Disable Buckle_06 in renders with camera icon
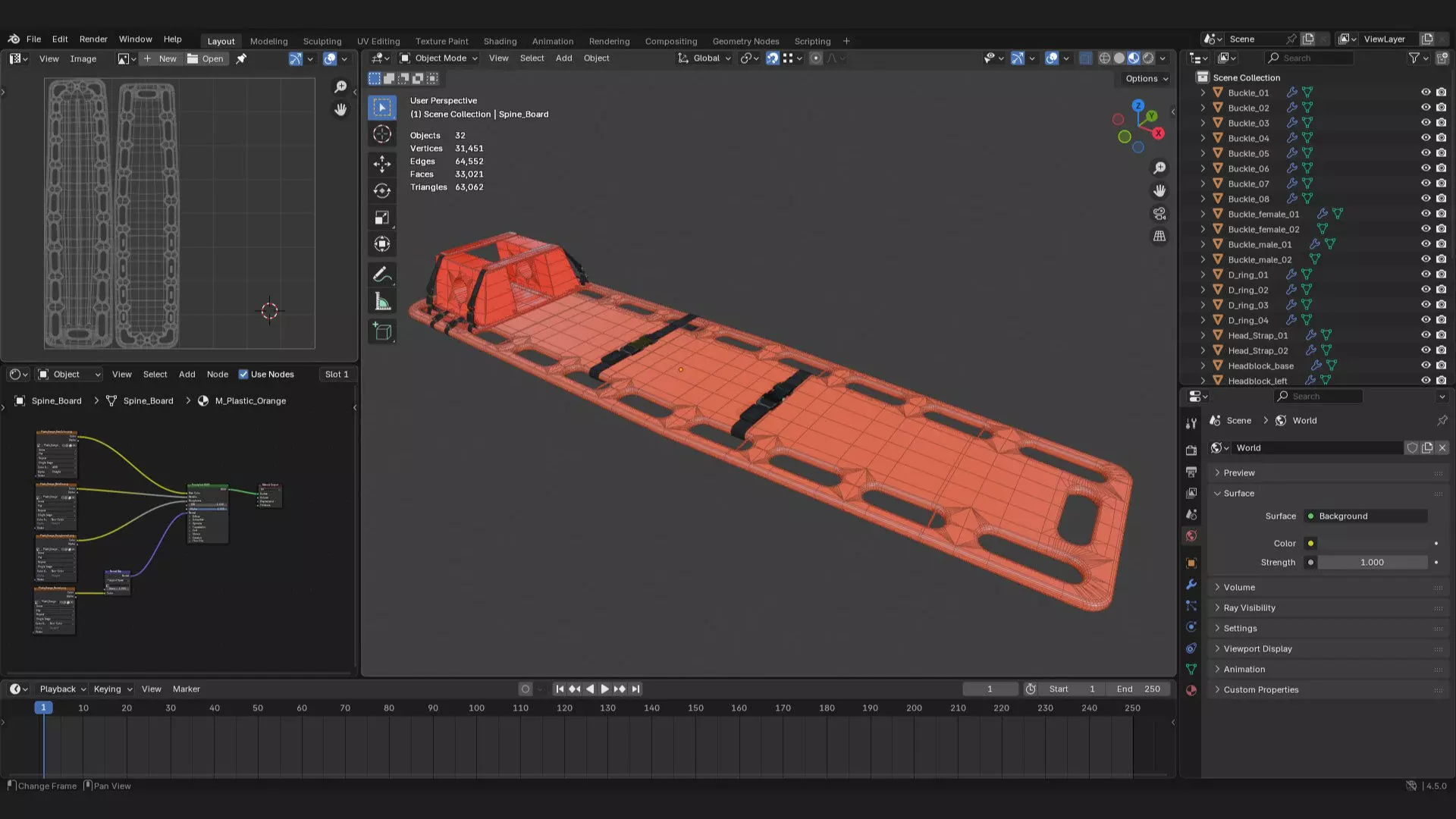Image resolution: width=1456 pixels, height=819 pixels. point(1441,168)
